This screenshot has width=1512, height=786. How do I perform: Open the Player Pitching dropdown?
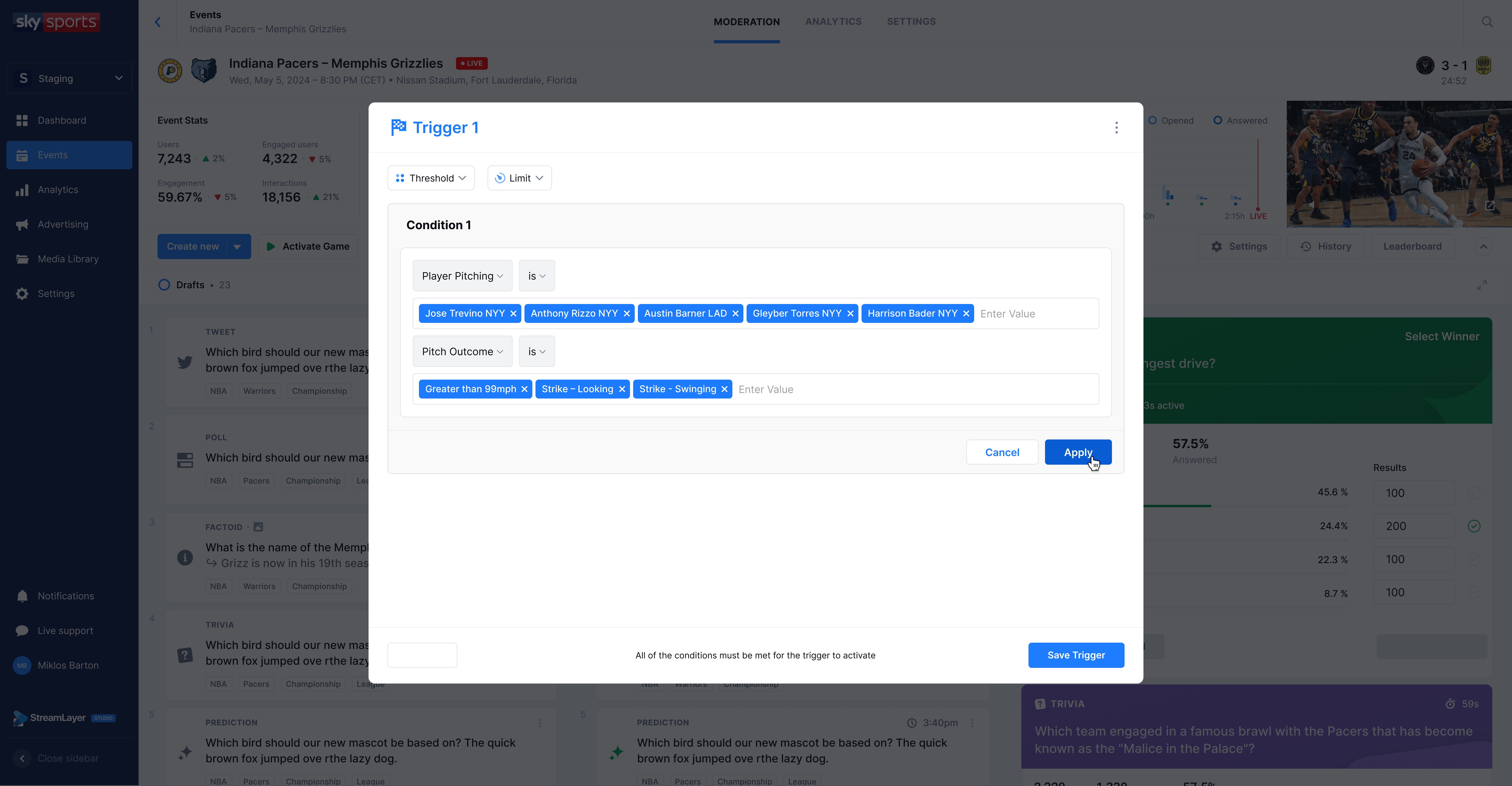[462, 276]
